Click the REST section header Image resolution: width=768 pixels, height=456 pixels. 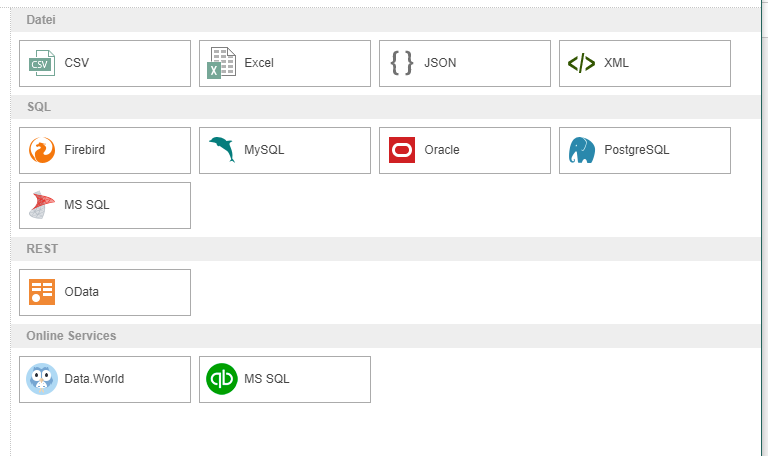pos(385,249)
